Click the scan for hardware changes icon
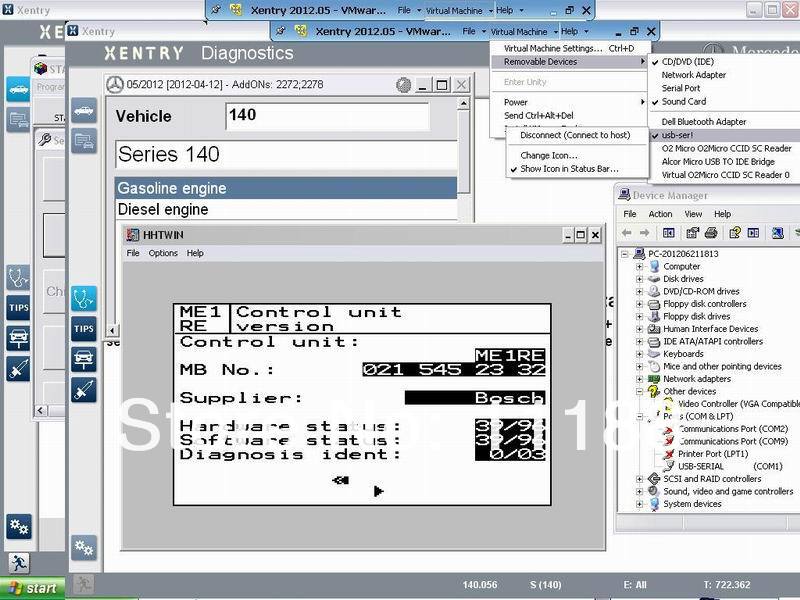Viewport: 800px width, 600px height. click(777, 233)
